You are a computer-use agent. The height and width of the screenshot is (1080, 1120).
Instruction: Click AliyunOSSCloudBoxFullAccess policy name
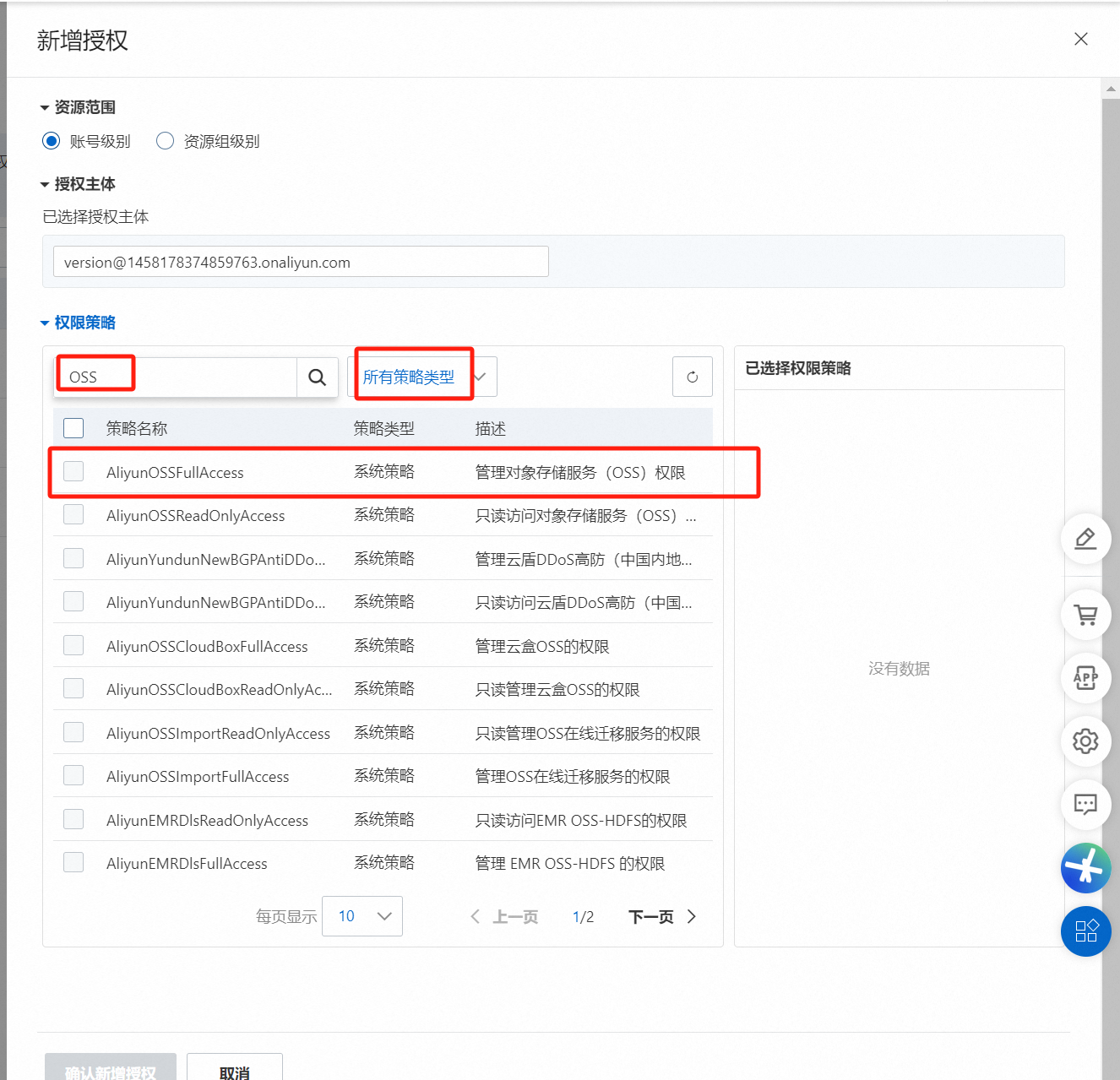pos(207,647)
